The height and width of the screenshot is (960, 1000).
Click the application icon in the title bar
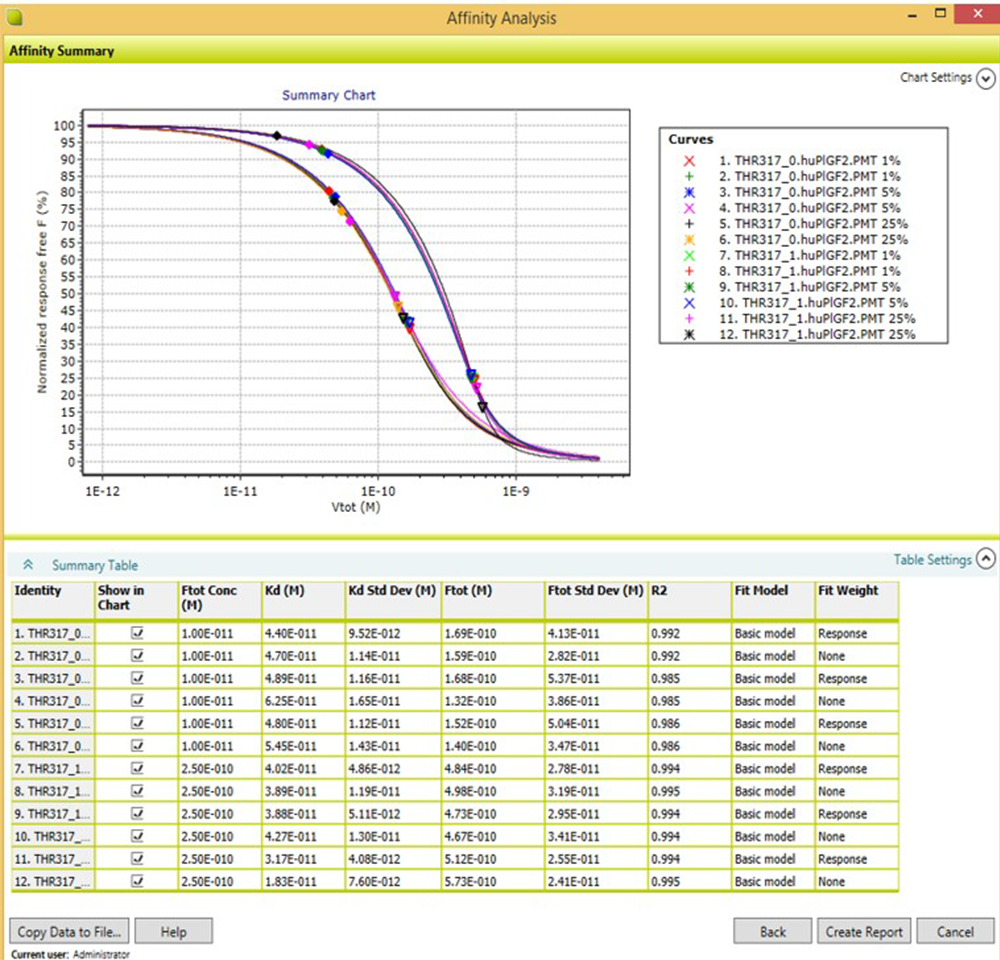coord(14,14)
